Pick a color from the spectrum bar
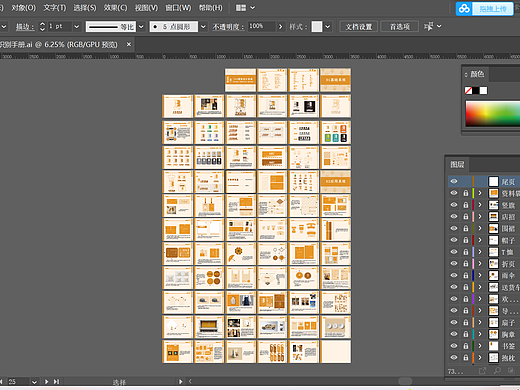520x390 pixels. [x=493, y=114]
